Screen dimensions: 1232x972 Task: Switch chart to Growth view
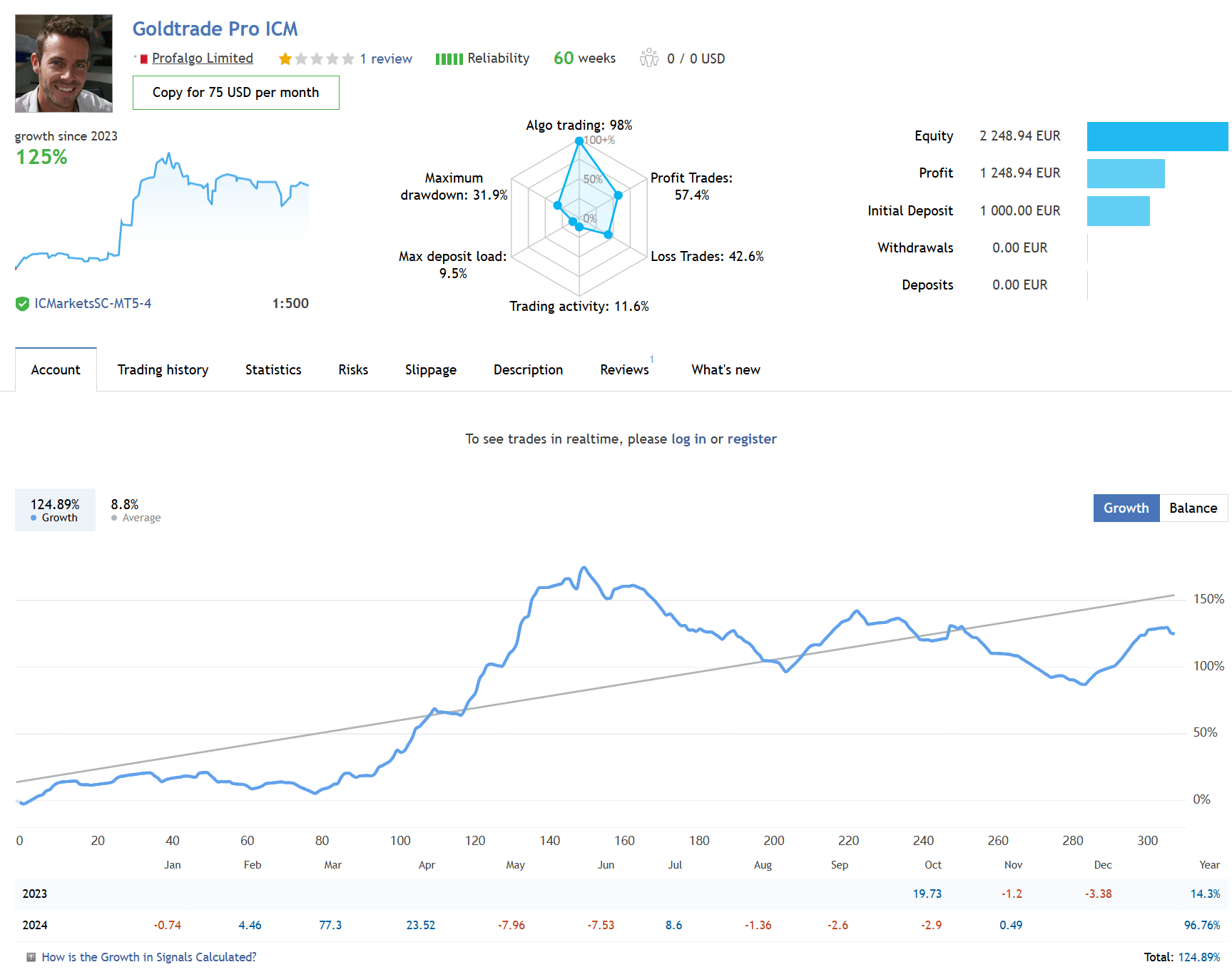pos(1126,508)
